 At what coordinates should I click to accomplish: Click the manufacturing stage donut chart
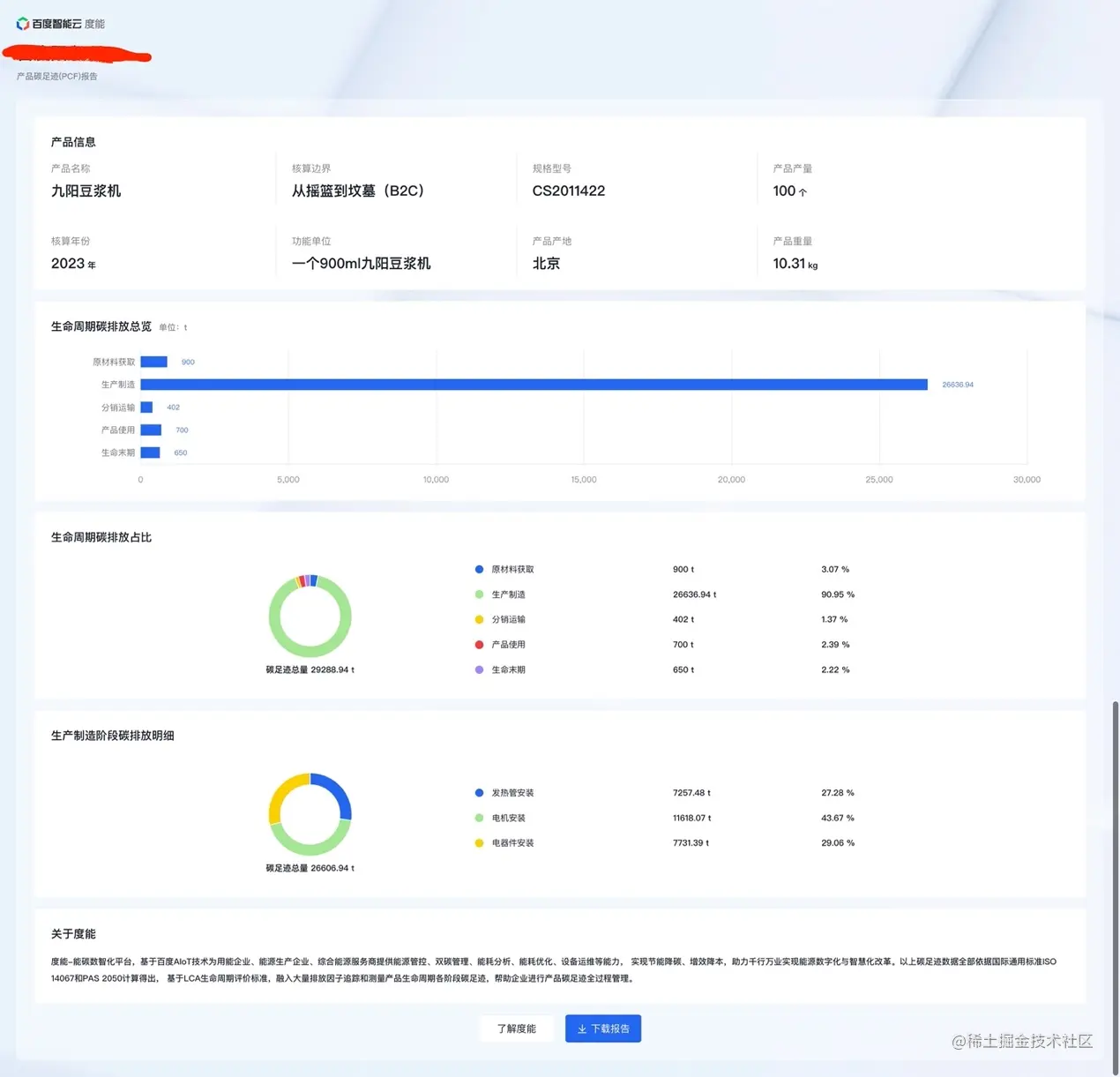310,814
